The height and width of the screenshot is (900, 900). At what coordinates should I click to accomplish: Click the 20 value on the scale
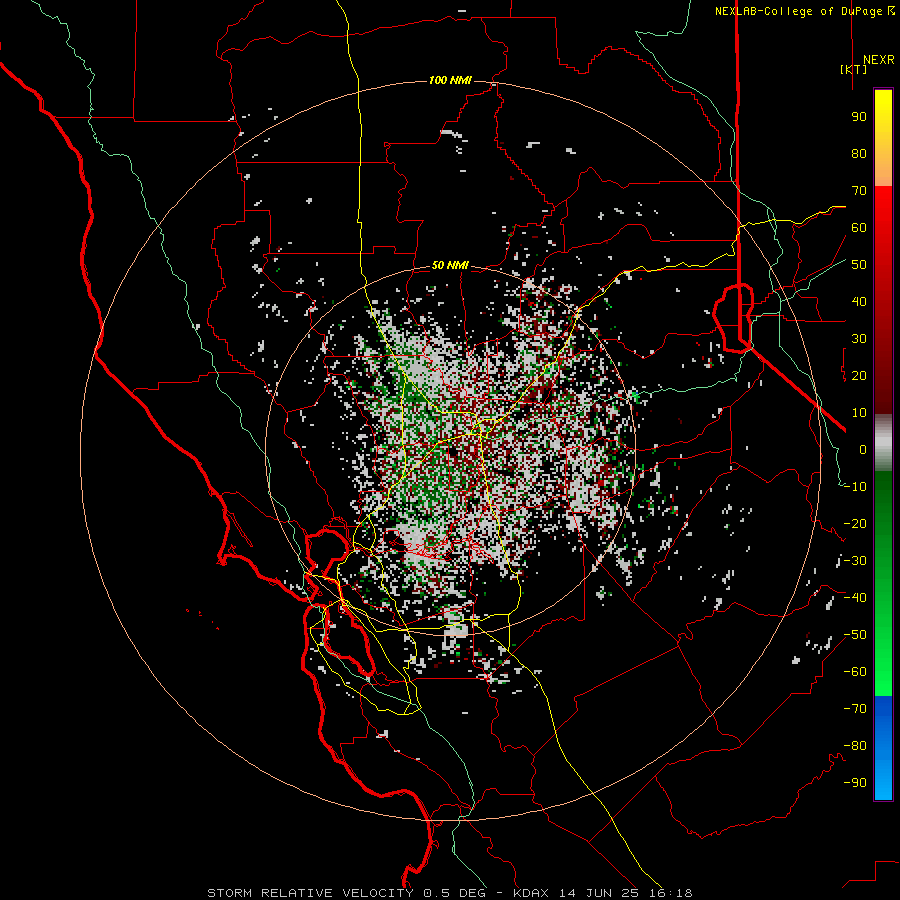(859, 376)
